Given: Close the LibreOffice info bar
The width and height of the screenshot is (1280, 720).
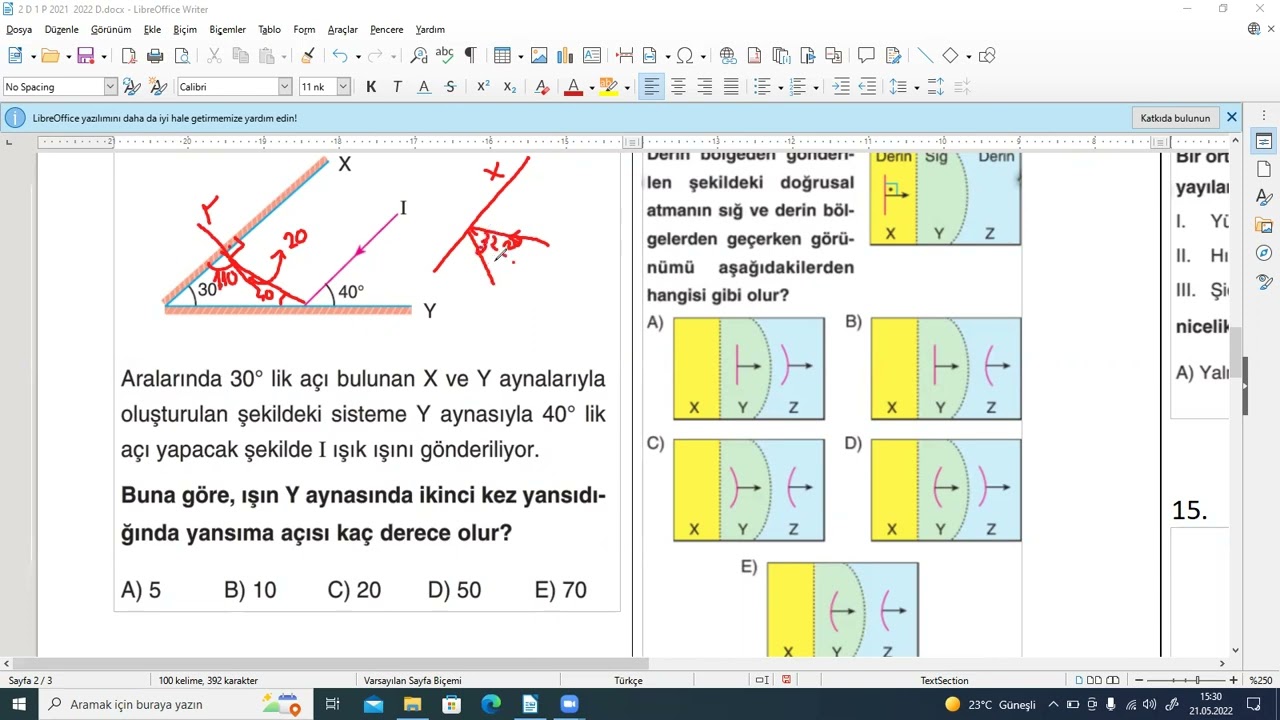Looking at the screenshot, I should 1232,118.
